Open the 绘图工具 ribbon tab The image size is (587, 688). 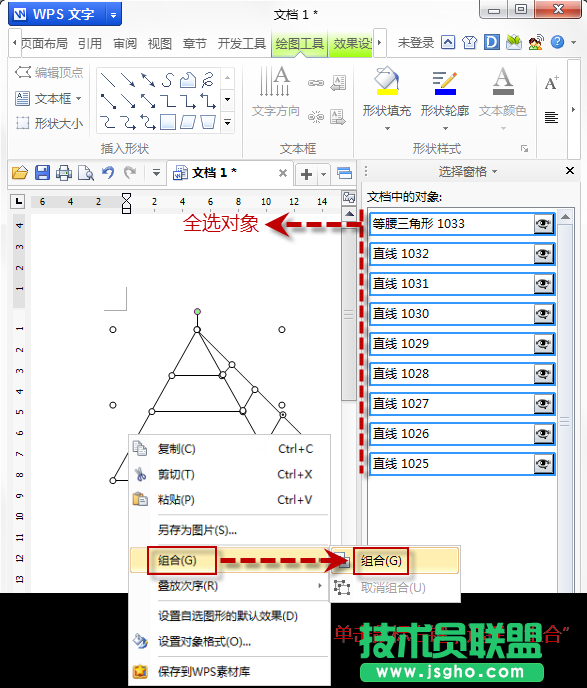coord(300,43)
